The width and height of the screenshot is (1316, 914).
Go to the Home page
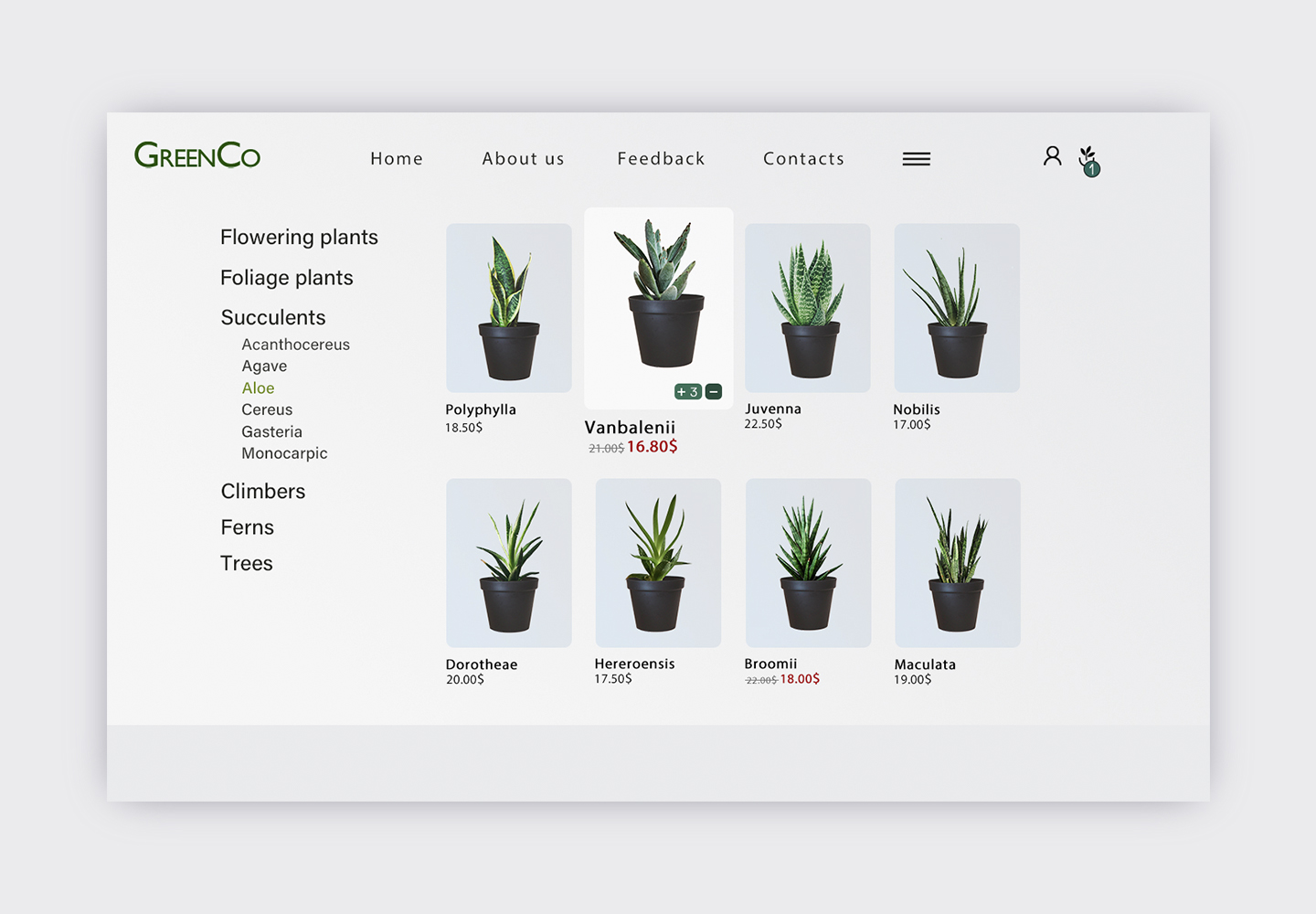pyautogui.click(x=397, y=159)
